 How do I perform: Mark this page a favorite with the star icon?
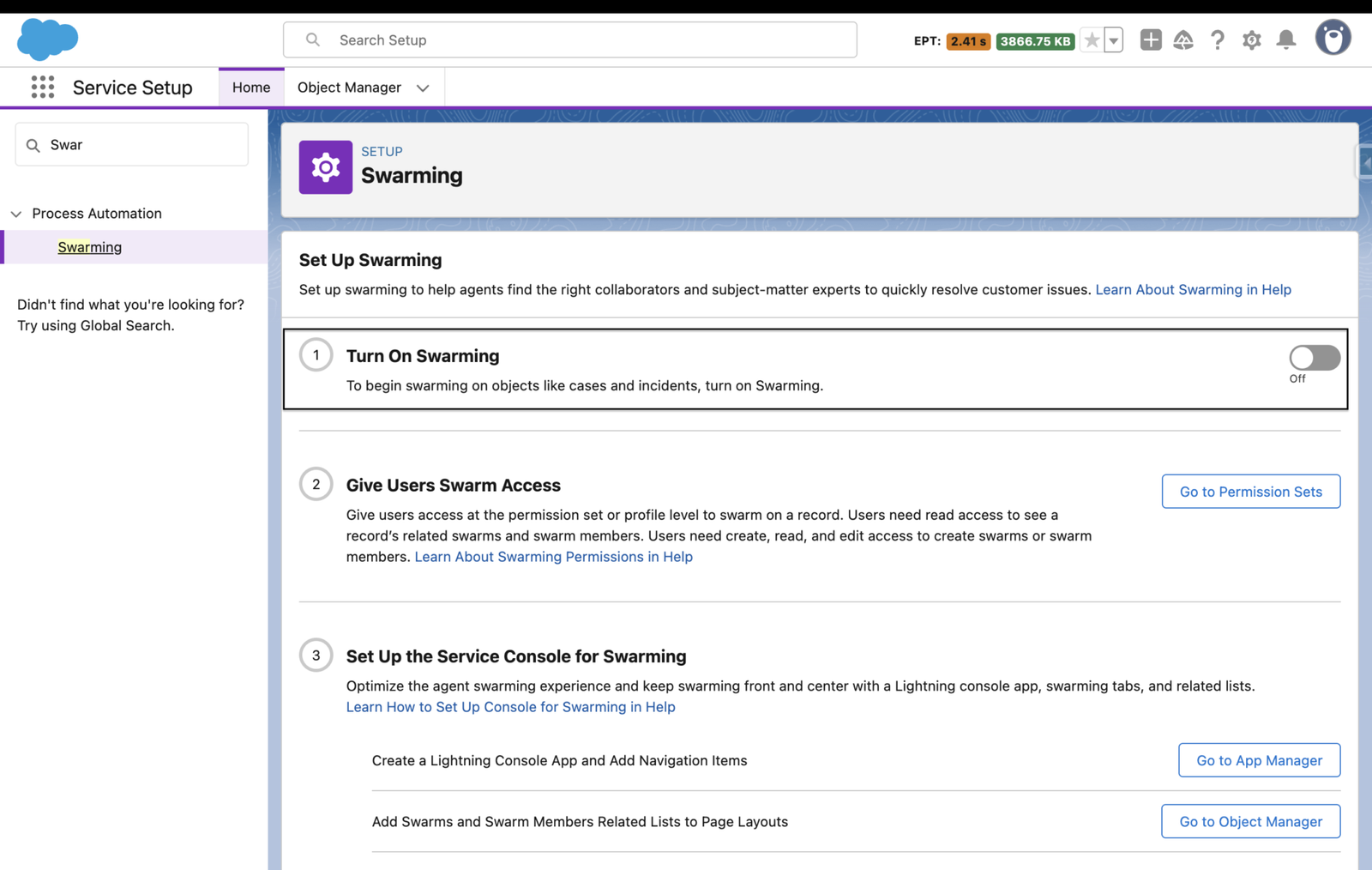1092,39
